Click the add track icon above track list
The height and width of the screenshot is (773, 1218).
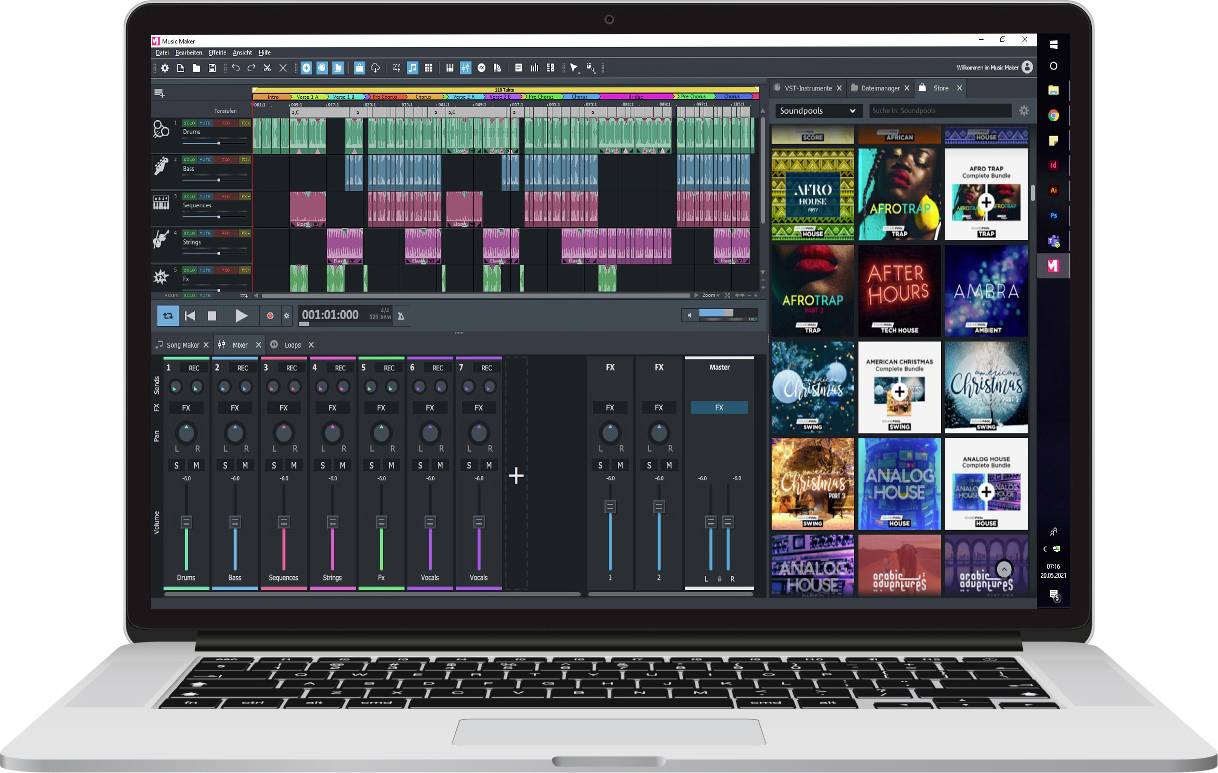[x=159, y=93]
